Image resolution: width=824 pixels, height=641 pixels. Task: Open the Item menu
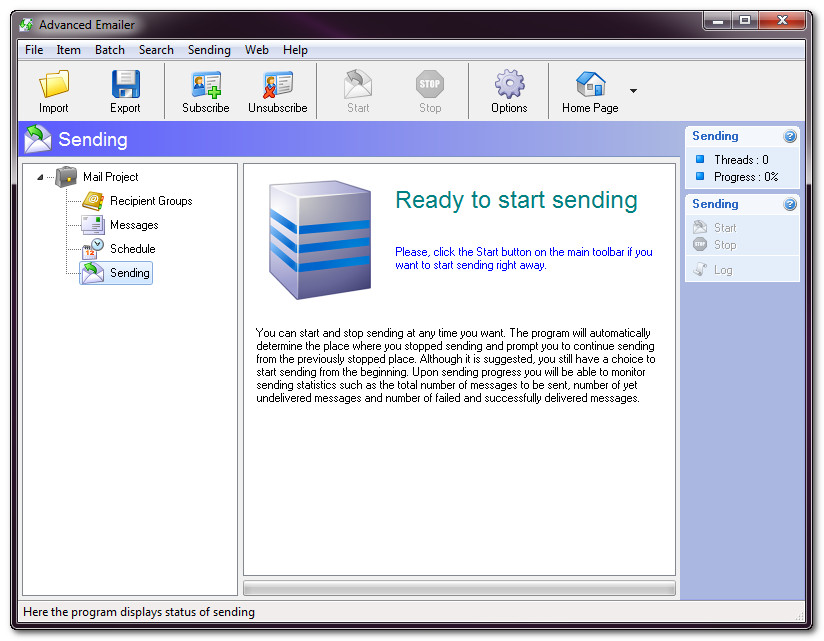[x=68, y=50]
